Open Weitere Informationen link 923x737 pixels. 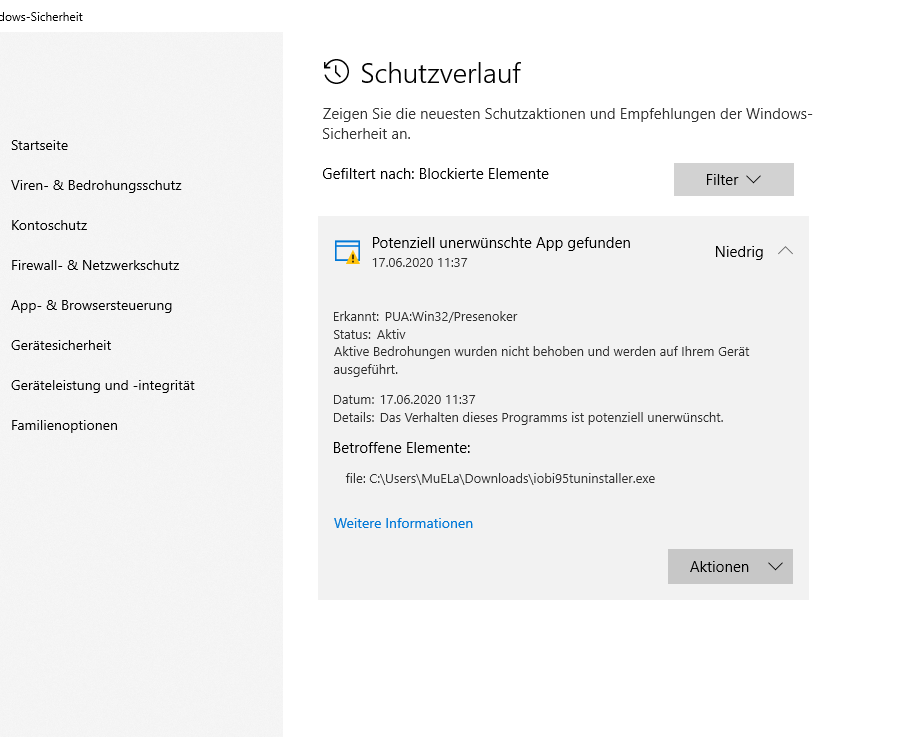click(x=403, y=523)
